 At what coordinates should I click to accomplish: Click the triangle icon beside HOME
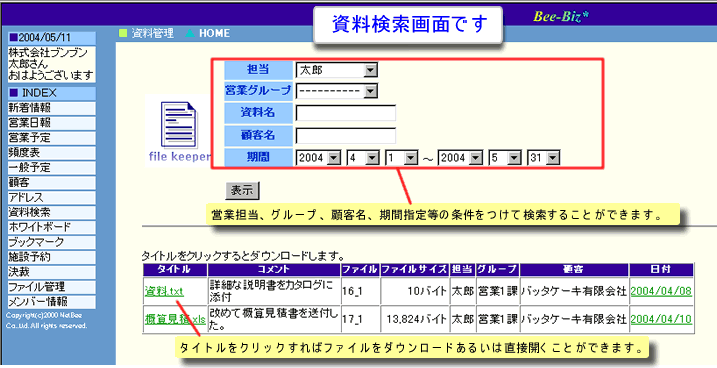(x=190, y=33)
